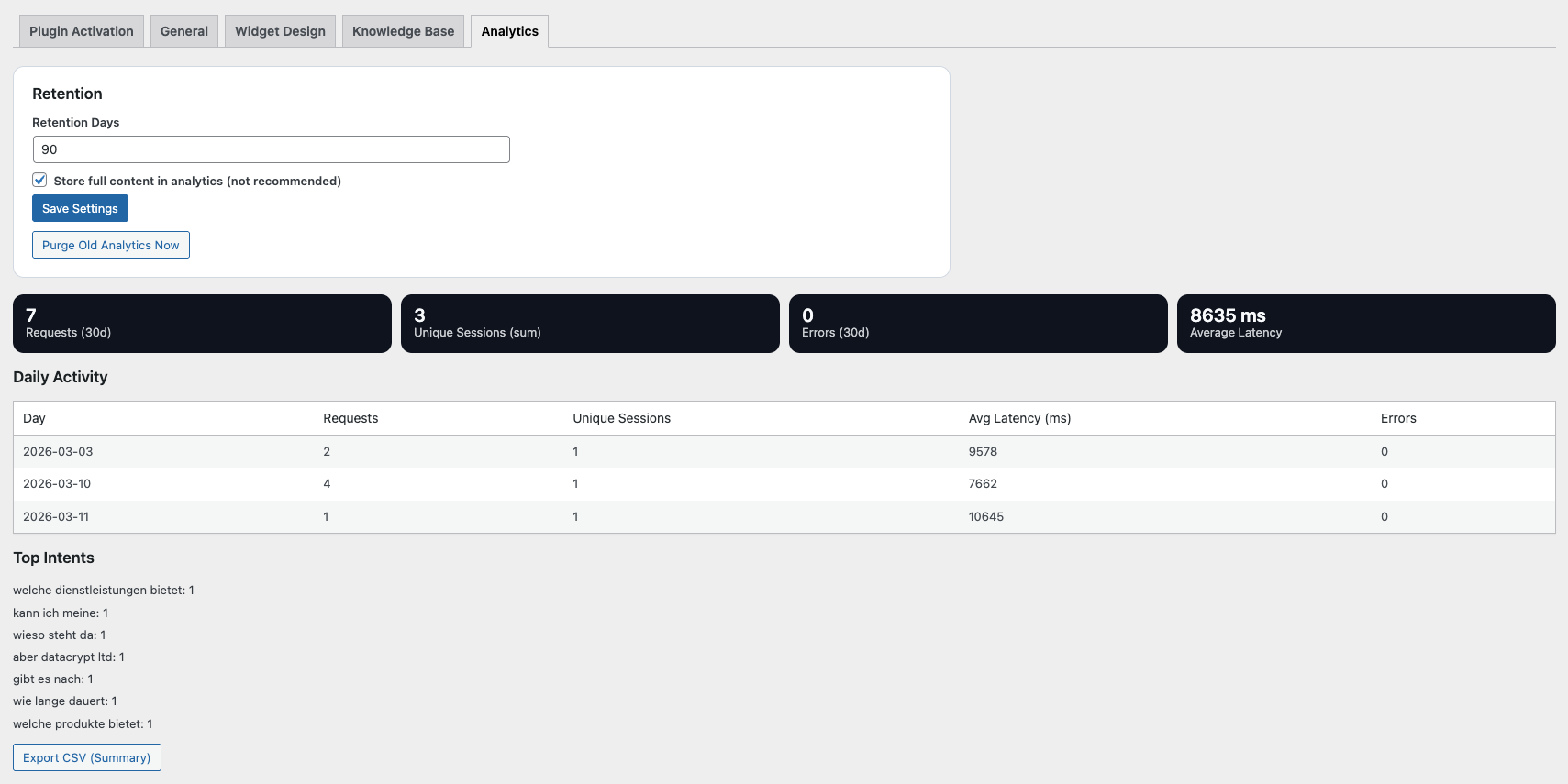This screenshot has height=784, width=1568.
Task: Click the Retention heading
Action: coord(67,94)
